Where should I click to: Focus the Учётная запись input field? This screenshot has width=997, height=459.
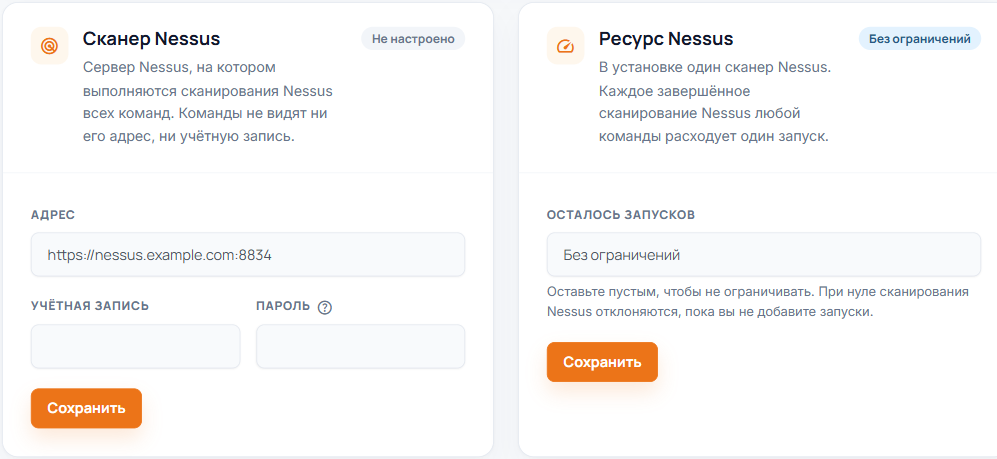tap(135, 346)
